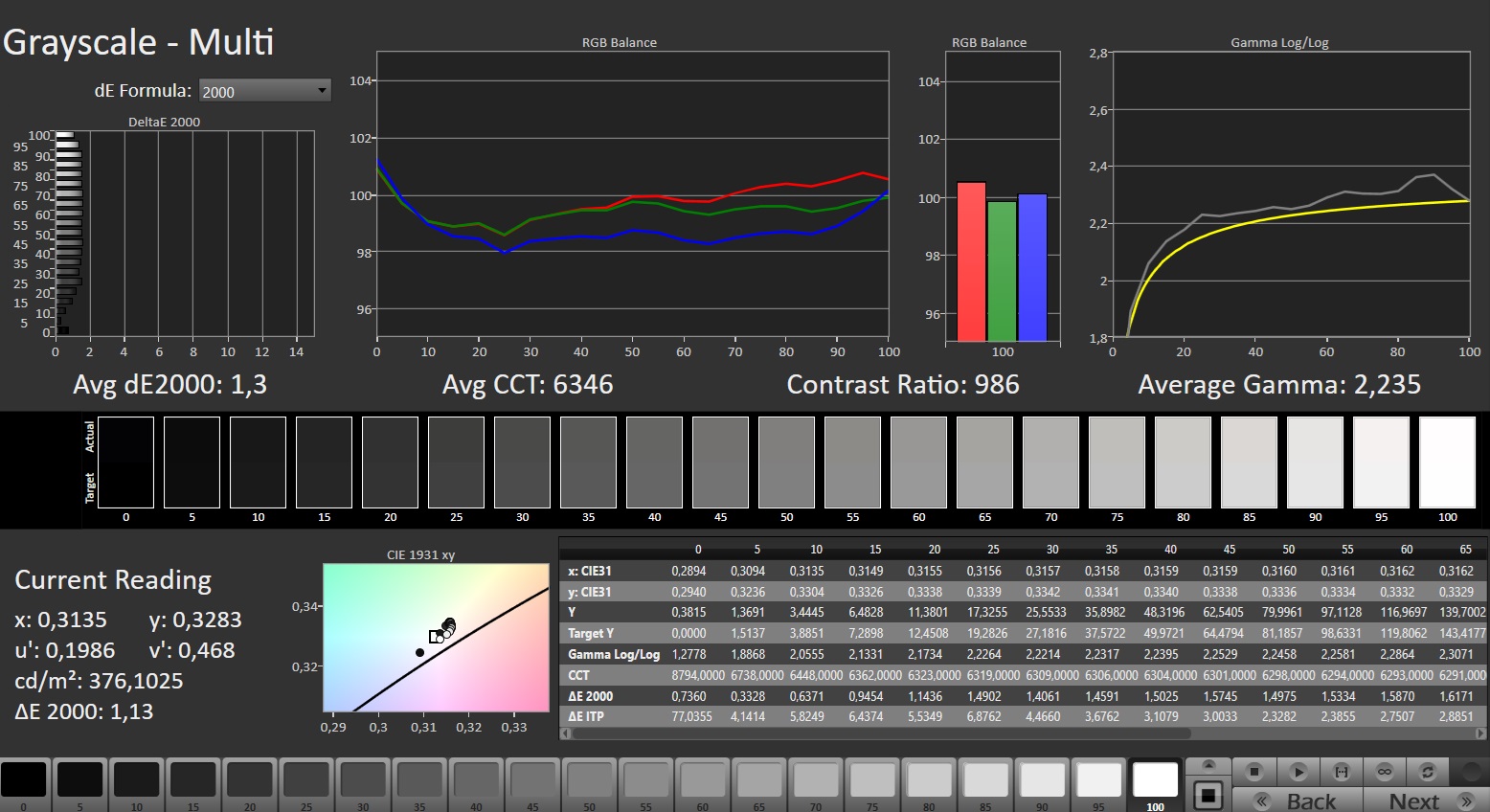This screenshot has width=1490, height=812.
Task: Click the CIE 1931 xy chart
Action: tap(436, 638)
